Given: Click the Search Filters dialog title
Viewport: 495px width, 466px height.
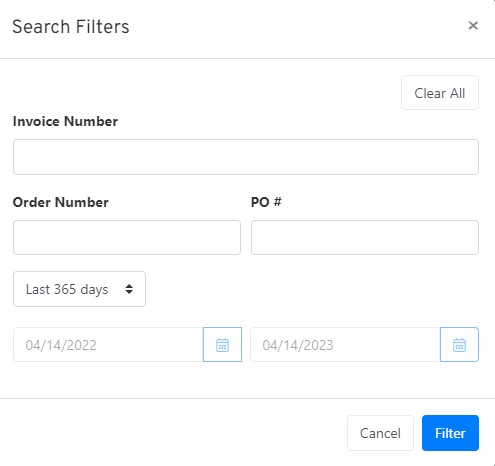Looking at the screenshot, I should click(x=71, y=27).
